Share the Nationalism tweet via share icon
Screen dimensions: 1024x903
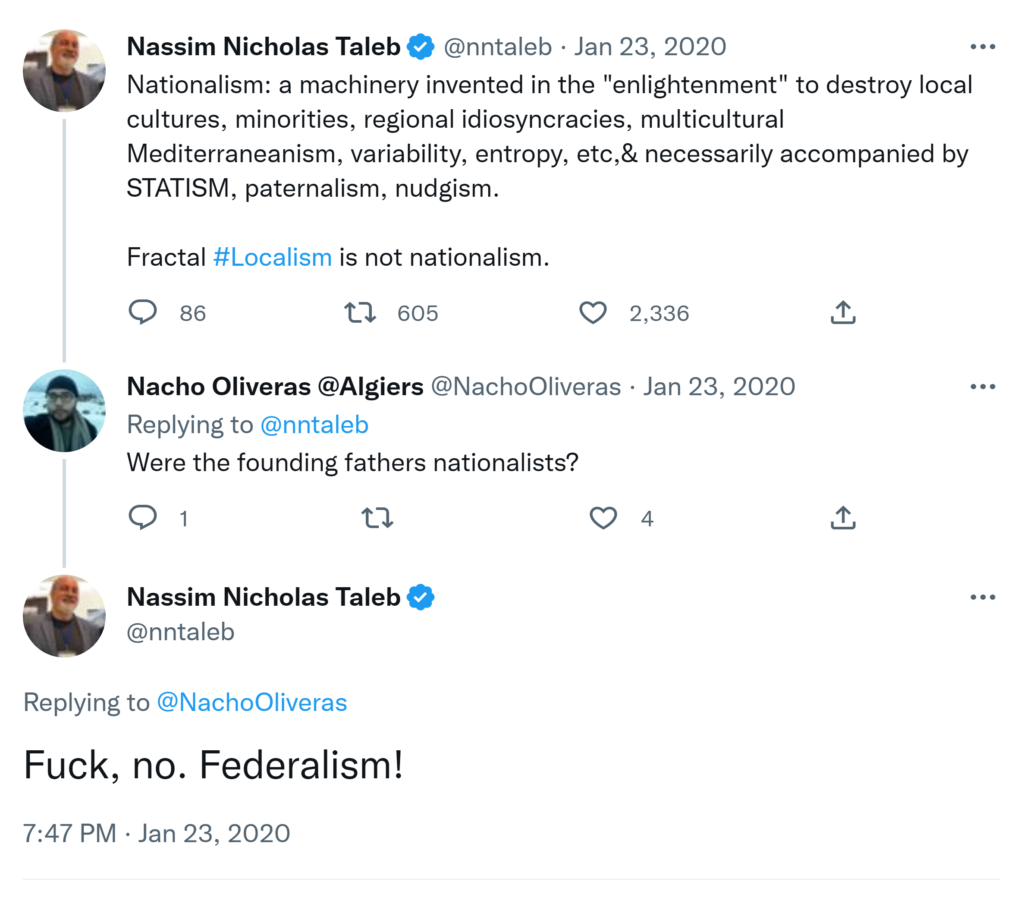point(843,313)
